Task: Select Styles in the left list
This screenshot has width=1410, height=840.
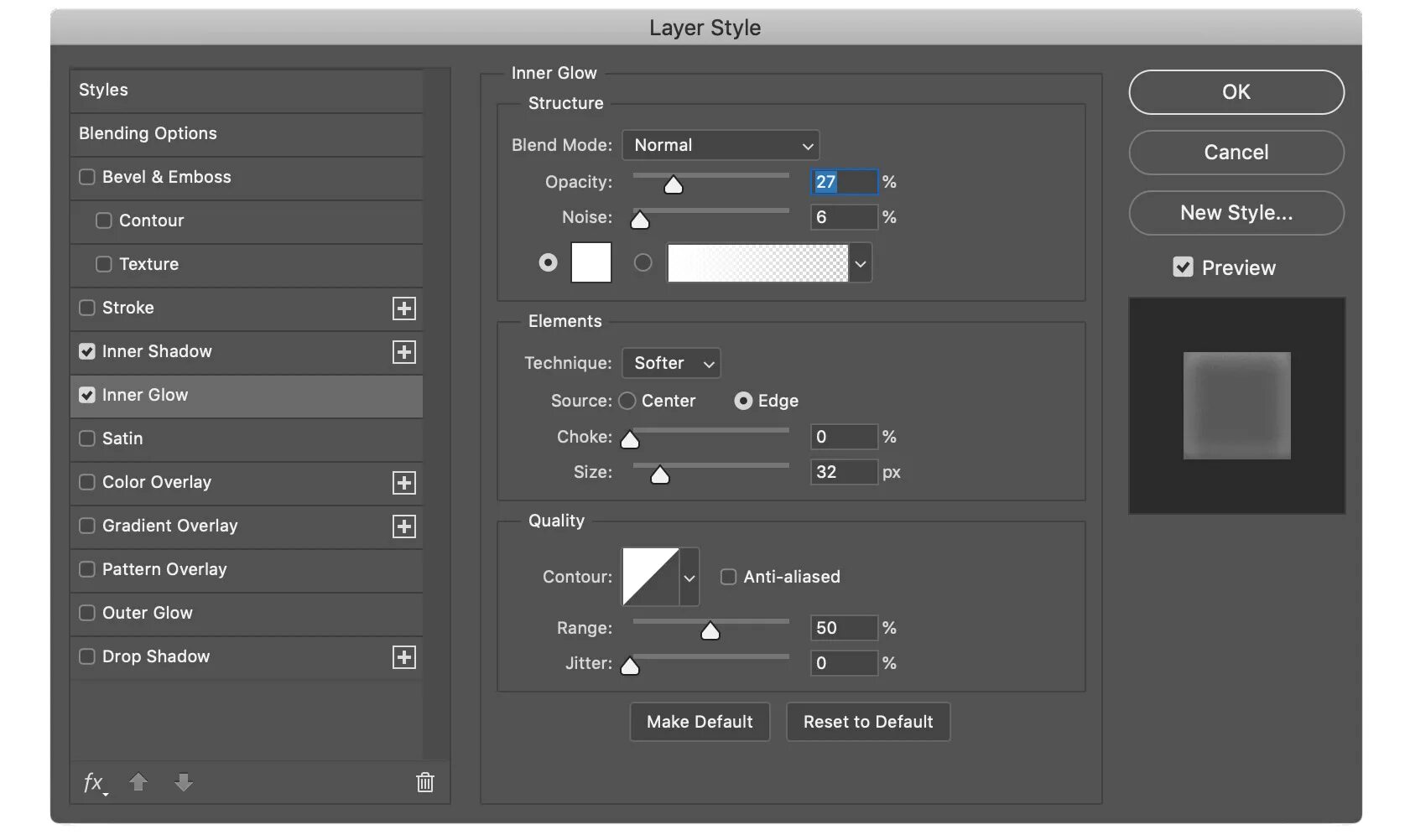Action: [x=104, y=90]
